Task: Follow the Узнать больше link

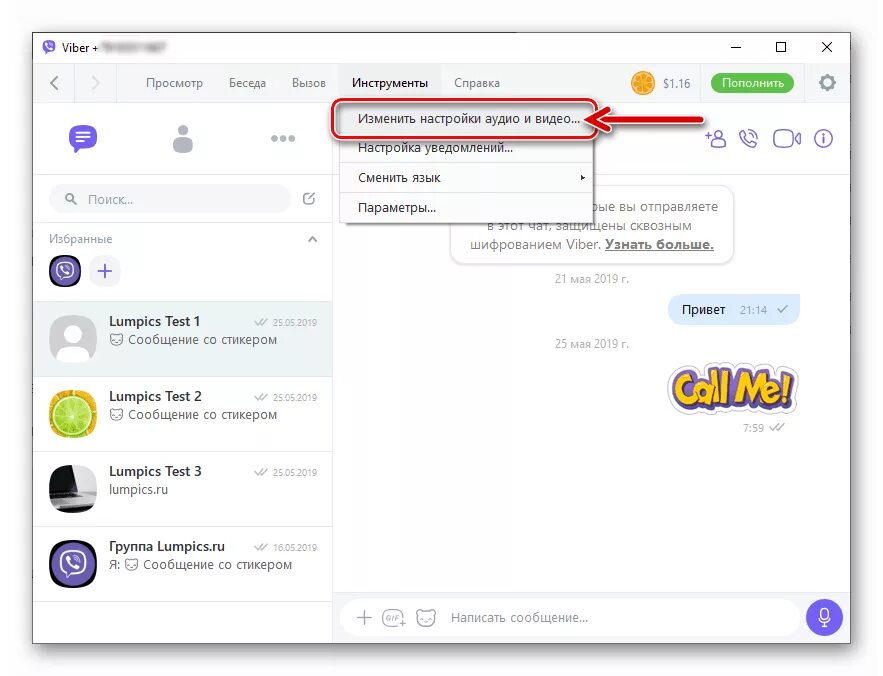Action: point(659,244)
